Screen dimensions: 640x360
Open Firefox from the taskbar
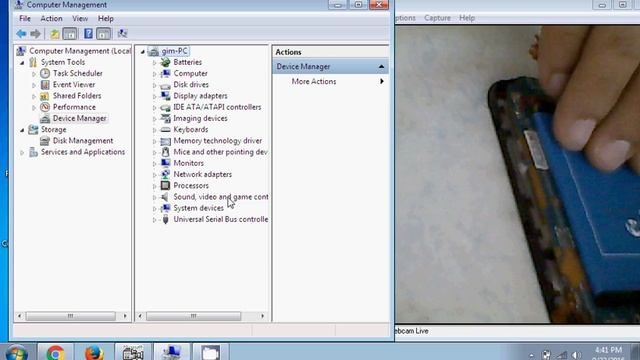coord(94,352)
